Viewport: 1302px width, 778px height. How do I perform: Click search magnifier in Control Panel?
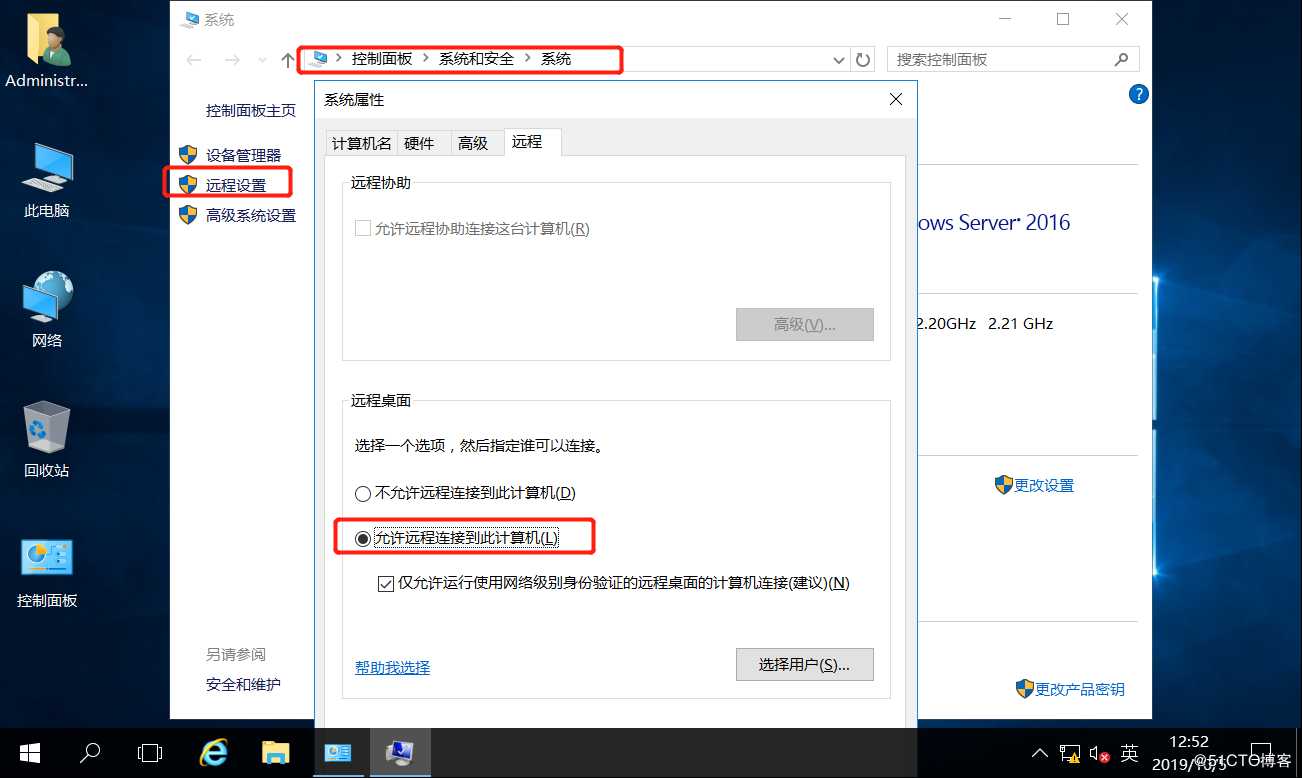tap(1122, 60)
